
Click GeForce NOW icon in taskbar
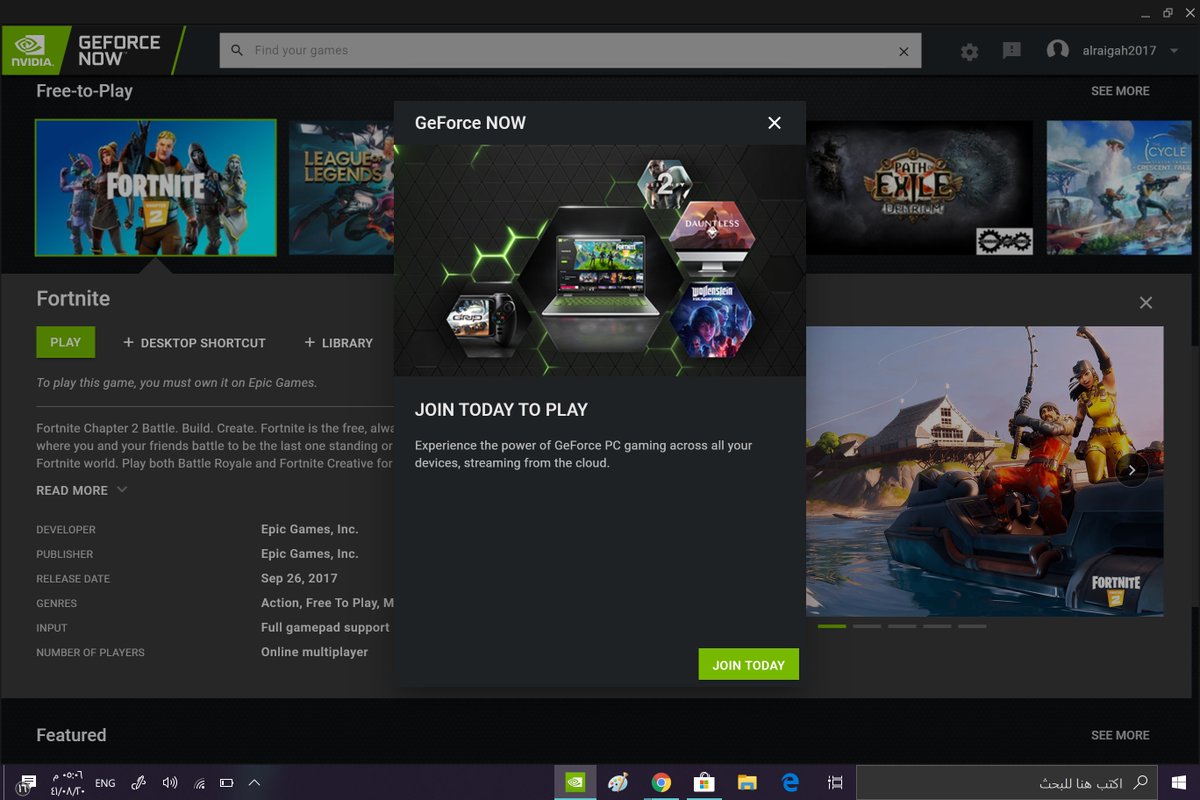[575, 783]
